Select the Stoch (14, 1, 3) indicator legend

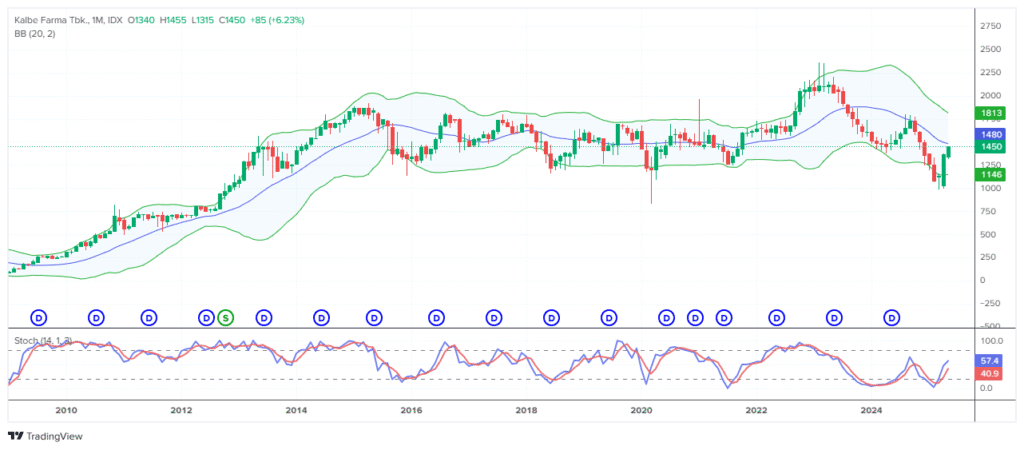[x=43, y=340]
